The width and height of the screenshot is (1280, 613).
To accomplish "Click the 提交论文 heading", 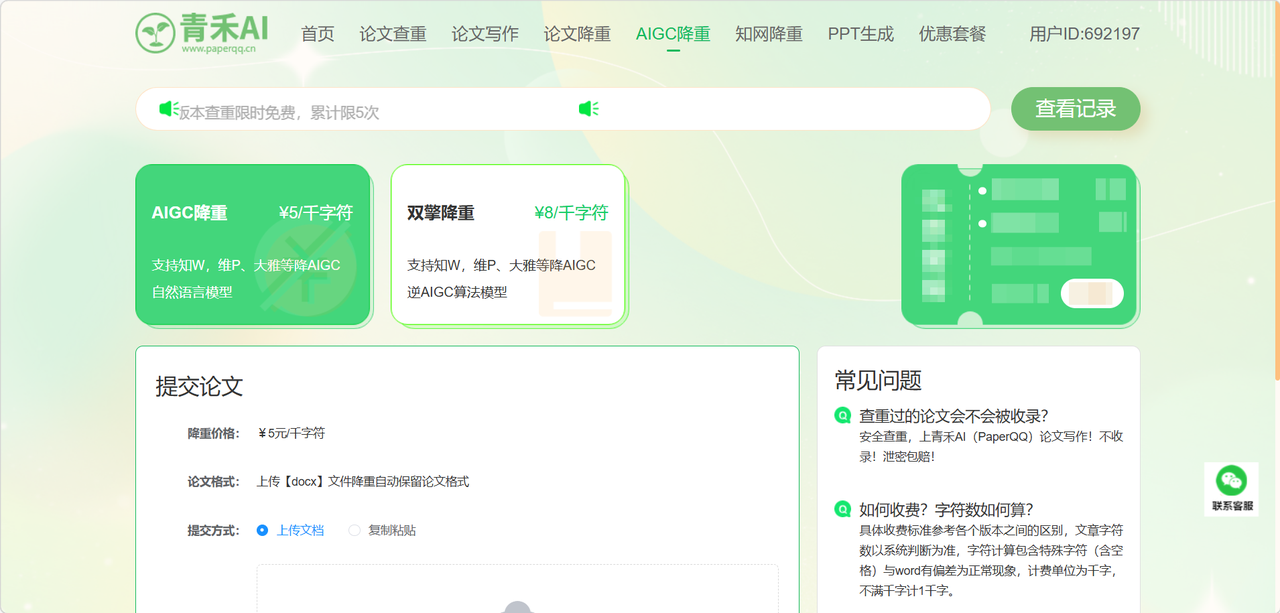I will click(199, 387).
